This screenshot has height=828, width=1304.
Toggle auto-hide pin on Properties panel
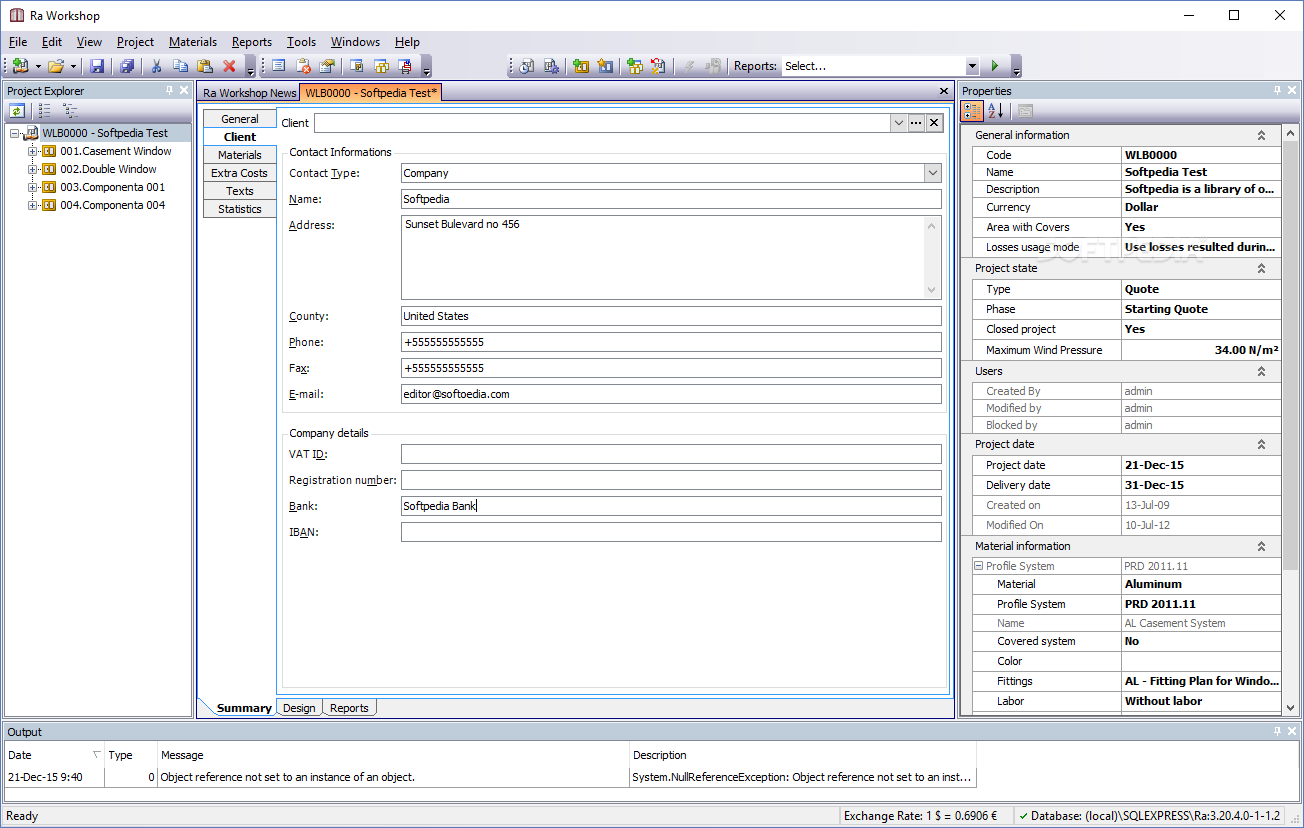point(1277,90)
